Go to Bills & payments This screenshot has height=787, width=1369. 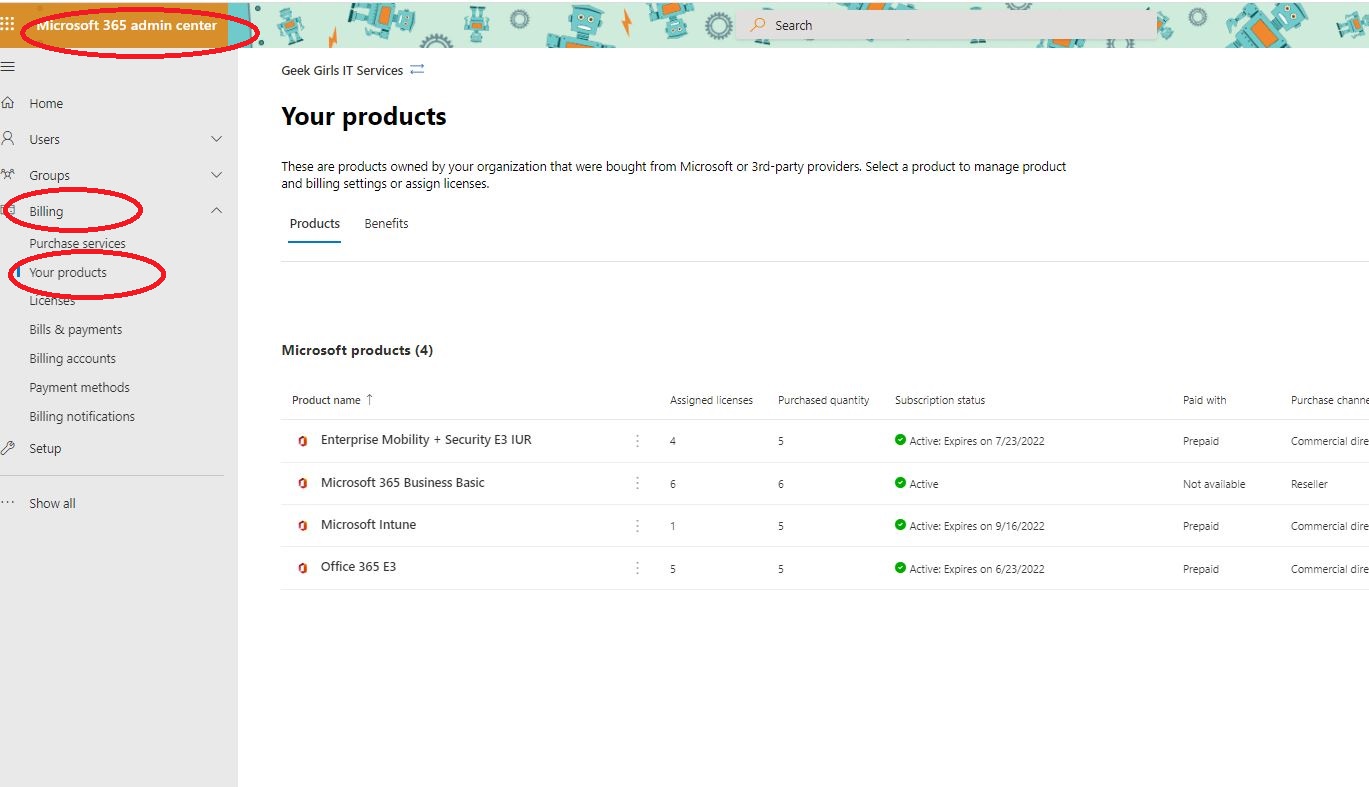pos(75,329)
